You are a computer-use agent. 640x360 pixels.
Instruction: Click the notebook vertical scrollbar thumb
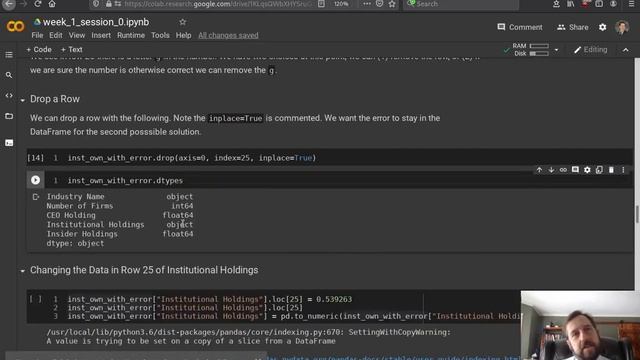[637, 213]
